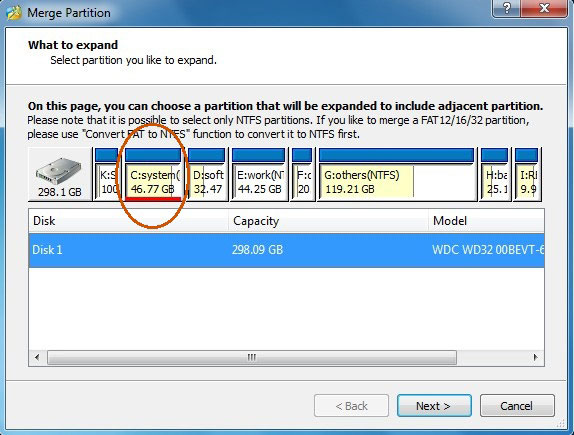The height and width of the screenshot is (435, 574).
Task: Choose the D:soft partition
Action: (207, 174)
